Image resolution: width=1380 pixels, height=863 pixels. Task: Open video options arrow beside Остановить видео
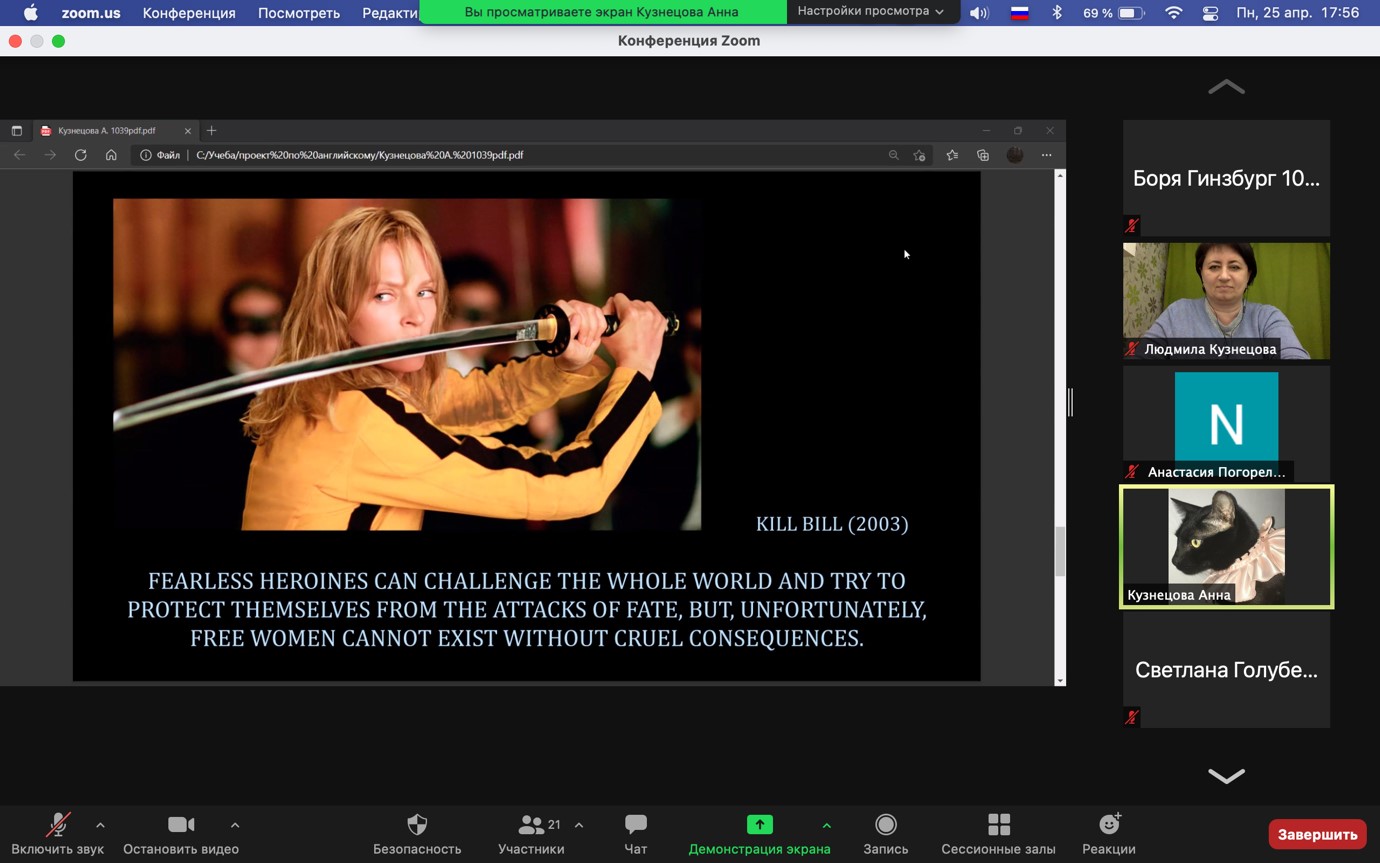235,825
